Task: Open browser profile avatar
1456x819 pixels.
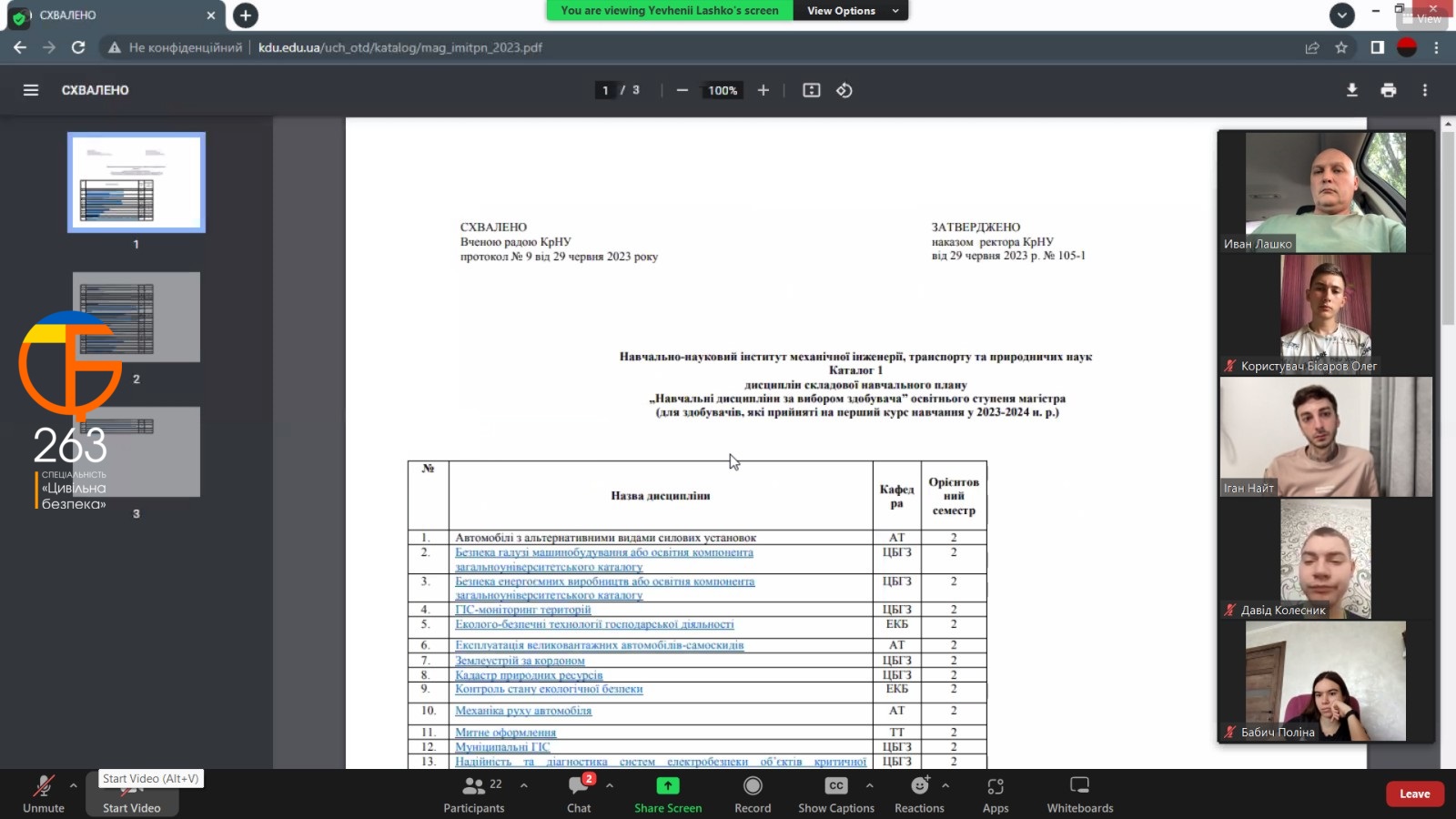Action: (x=1407, y=47)
